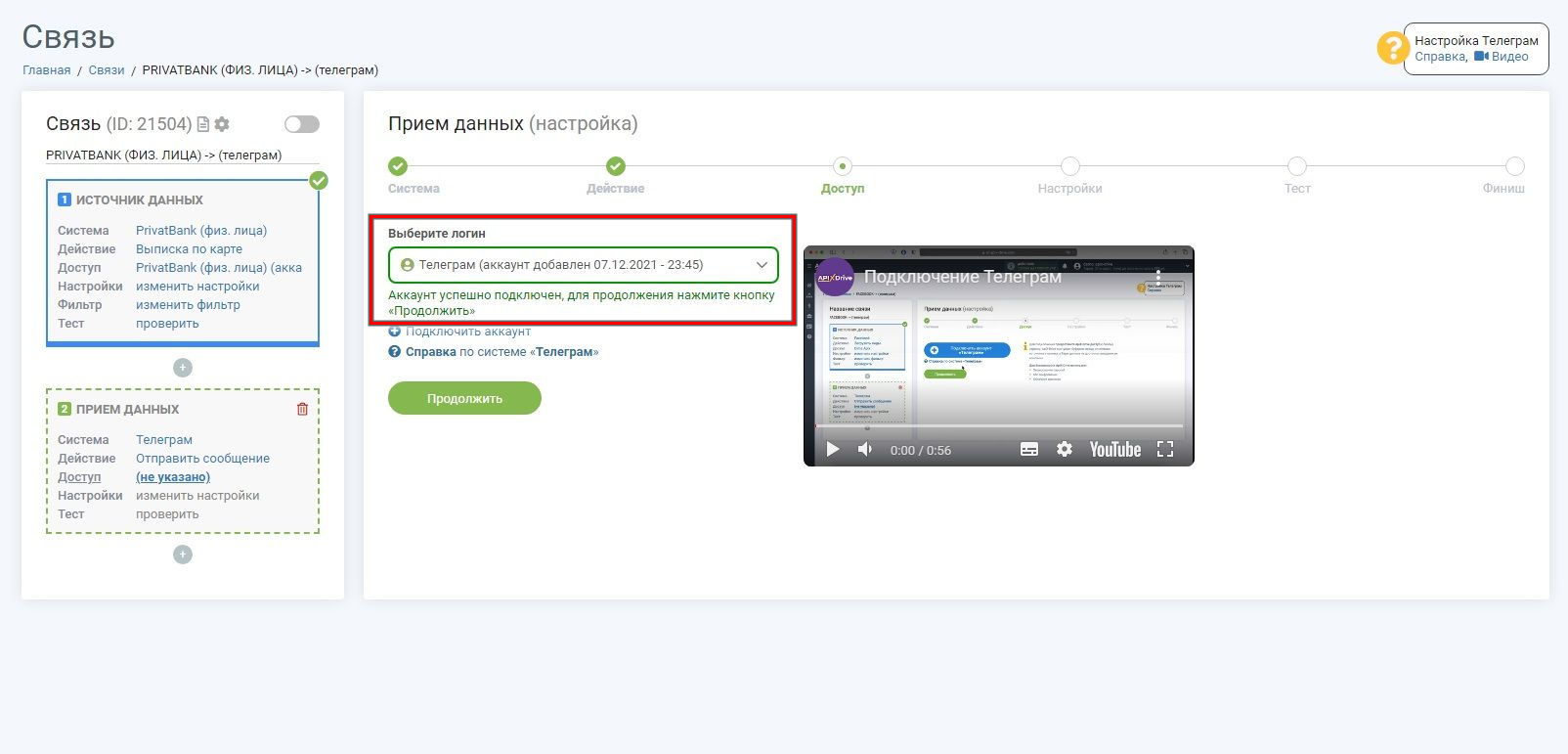Click the yellow question mark help icon

click(1392, 48)
